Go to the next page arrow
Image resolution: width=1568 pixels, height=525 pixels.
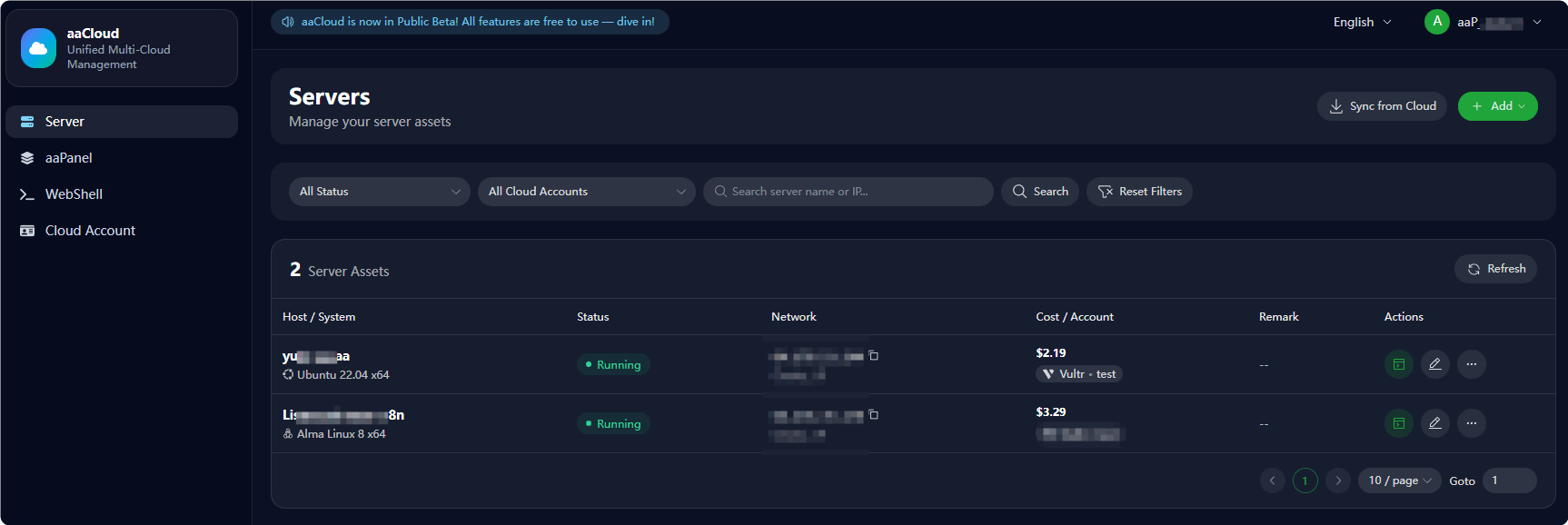(1338, 480)
